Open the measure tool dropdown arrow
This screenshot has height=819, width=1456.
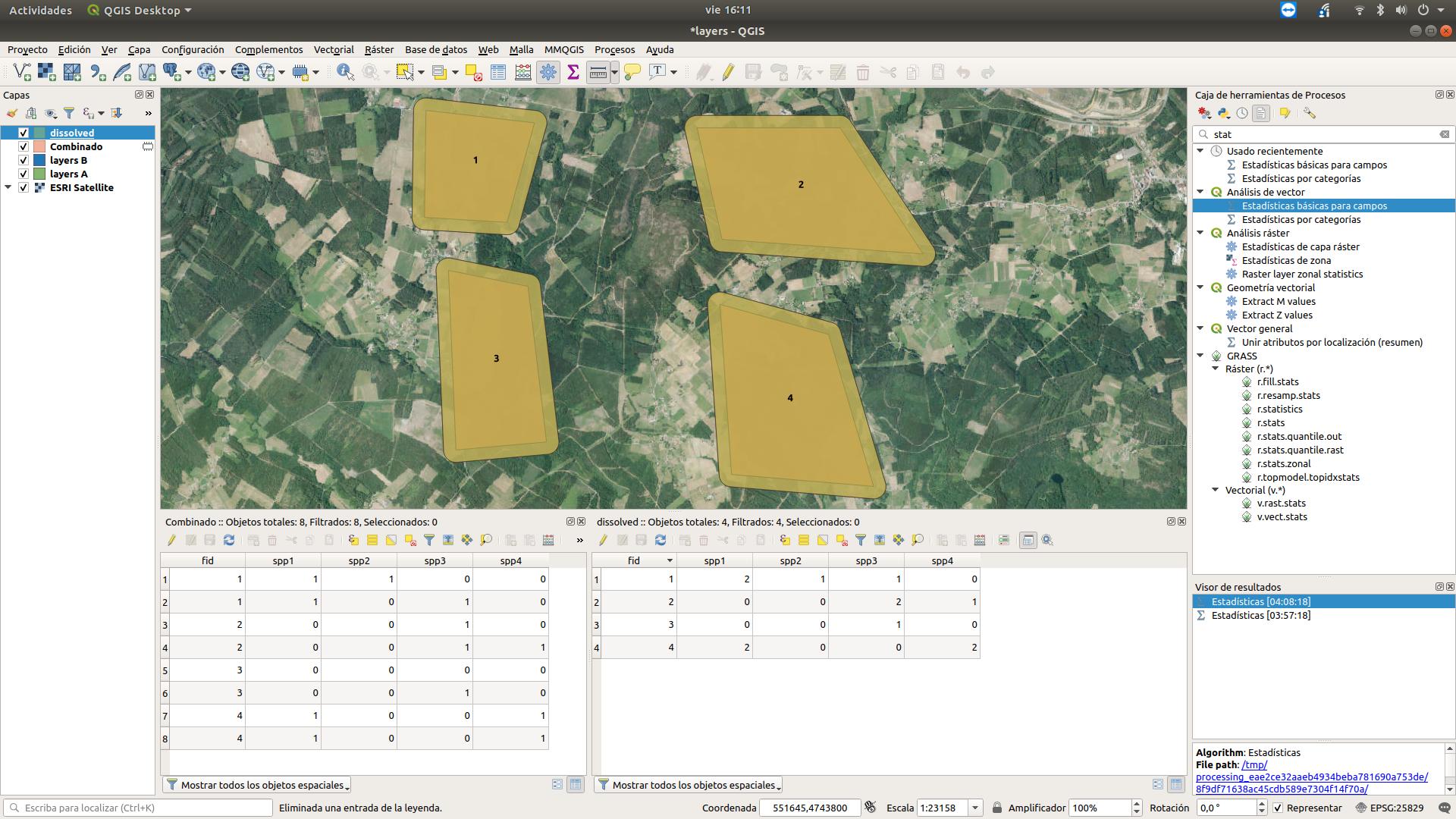614,72
